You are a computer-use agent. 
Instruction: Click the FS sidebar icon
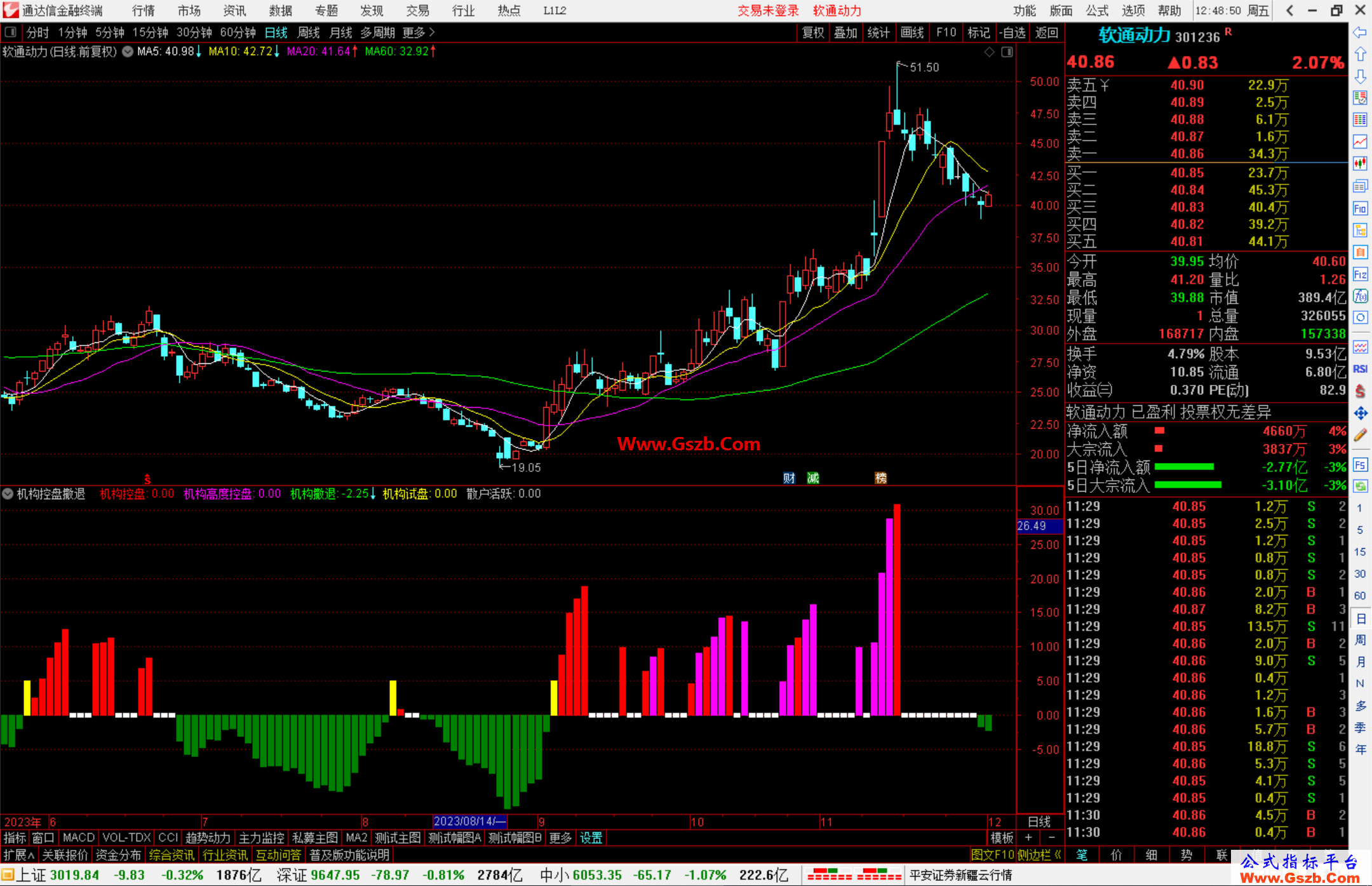(1360, 465)
